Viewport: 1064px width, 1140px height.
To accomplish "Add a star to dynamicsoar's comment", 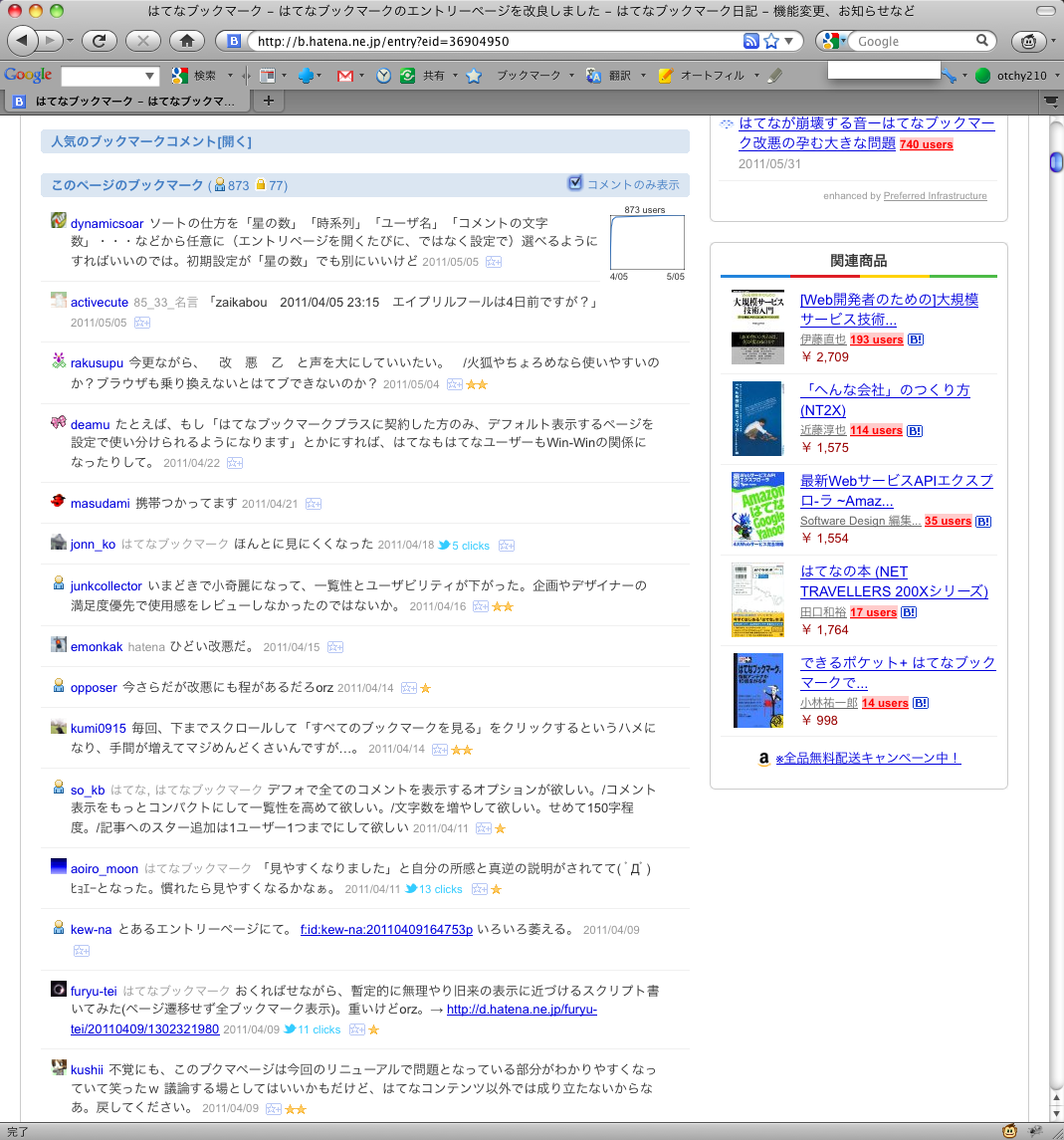I will pyautogui.click(x=494, y=262).
